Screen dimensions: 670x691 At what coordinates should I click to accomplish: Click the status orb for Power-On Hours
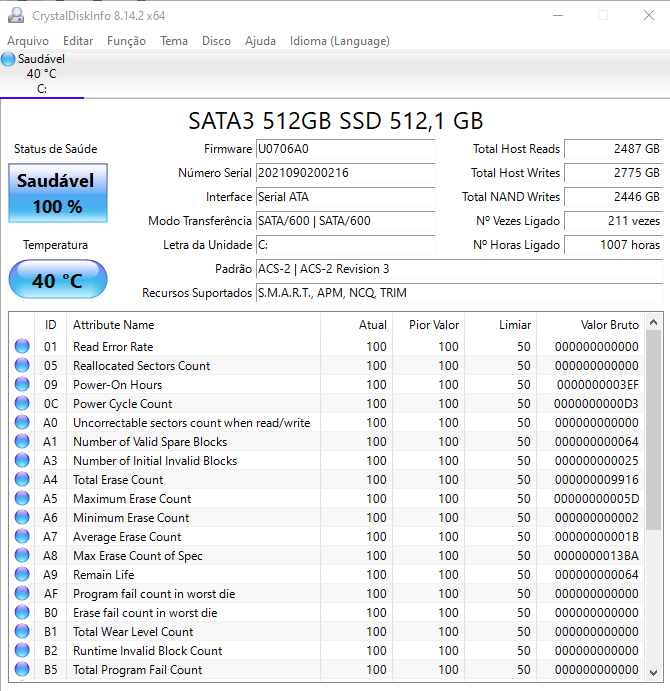pos(22,384)
